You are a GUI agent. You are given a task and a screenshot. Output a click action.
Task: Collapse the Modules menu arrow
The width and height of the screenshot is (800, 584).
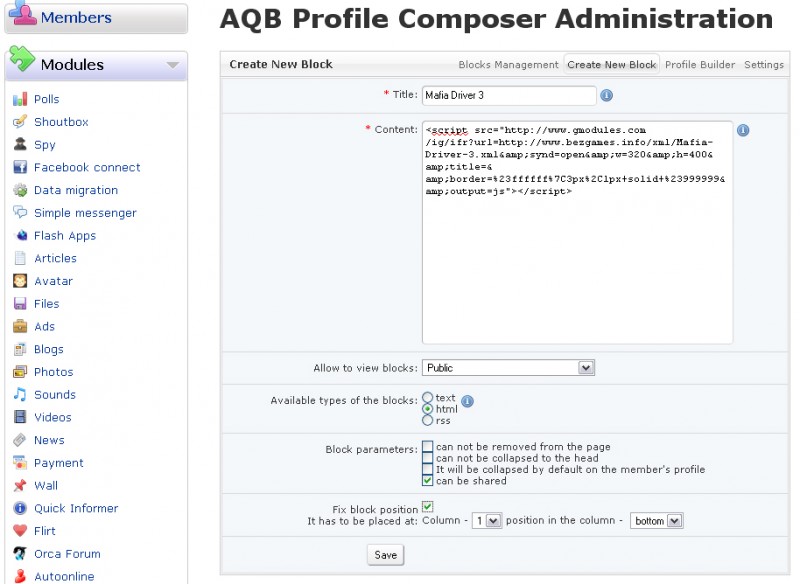(173, 65)
